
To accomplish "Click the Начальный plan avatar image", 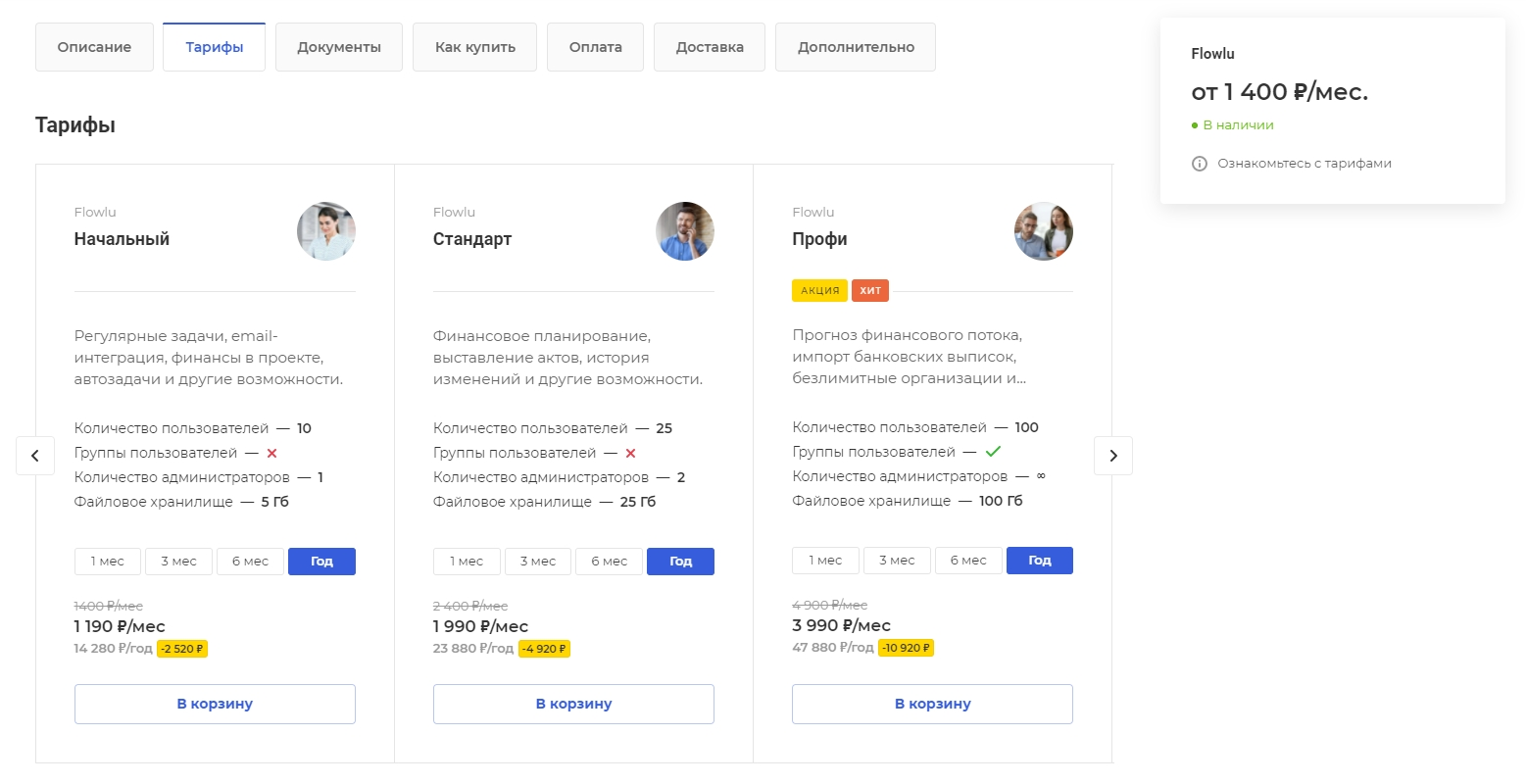I will 326,231.
